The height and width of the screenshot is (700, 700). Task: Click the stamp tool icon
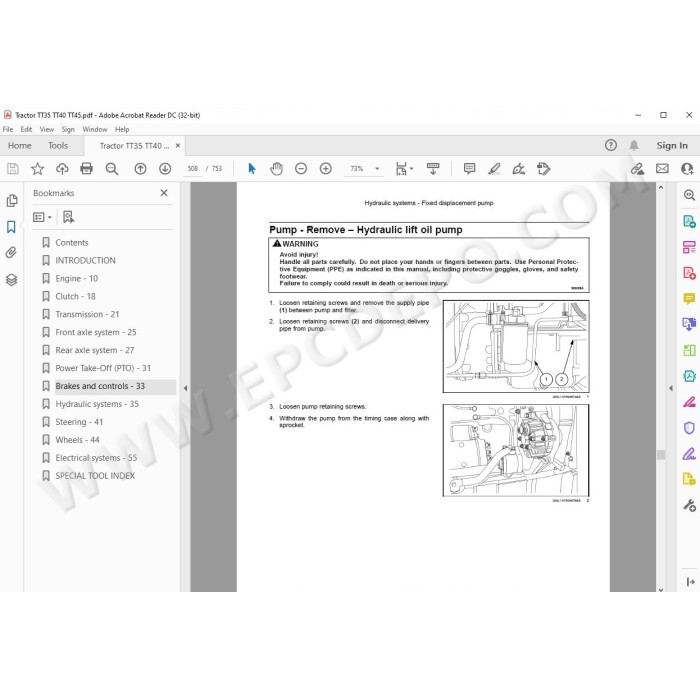click(543, 169)
